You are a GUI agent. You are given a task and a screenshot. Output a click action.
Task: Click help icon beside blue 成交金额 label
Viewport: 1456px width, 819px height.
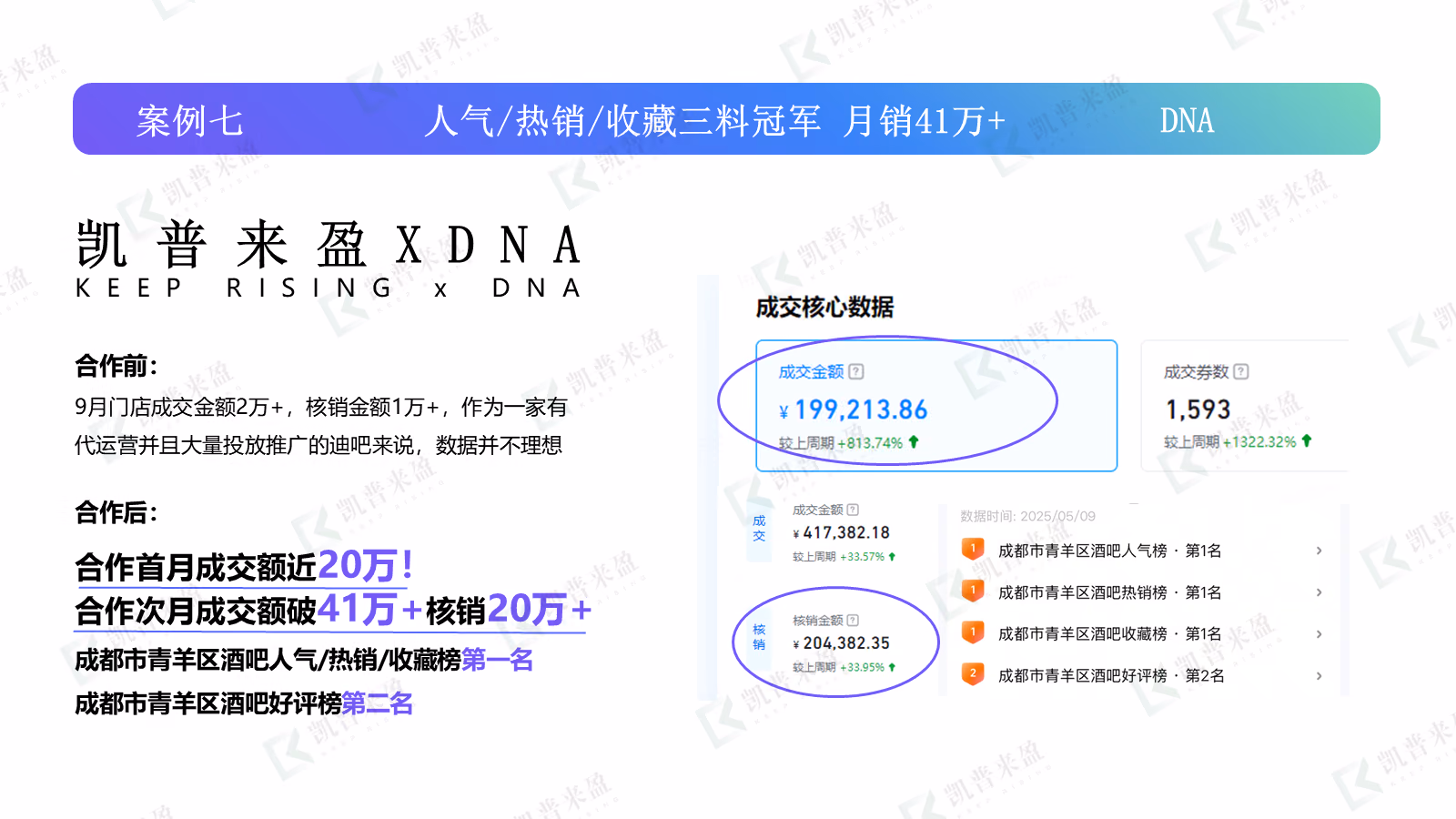(856, 371)
